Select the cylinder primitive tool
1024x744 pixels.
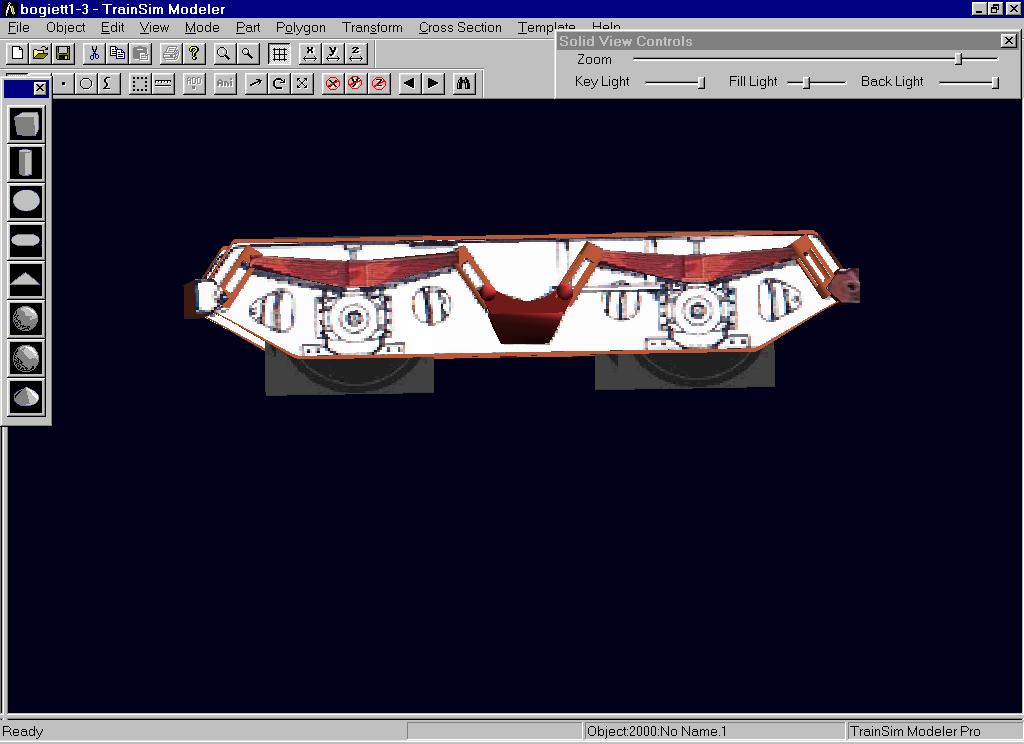26,163
